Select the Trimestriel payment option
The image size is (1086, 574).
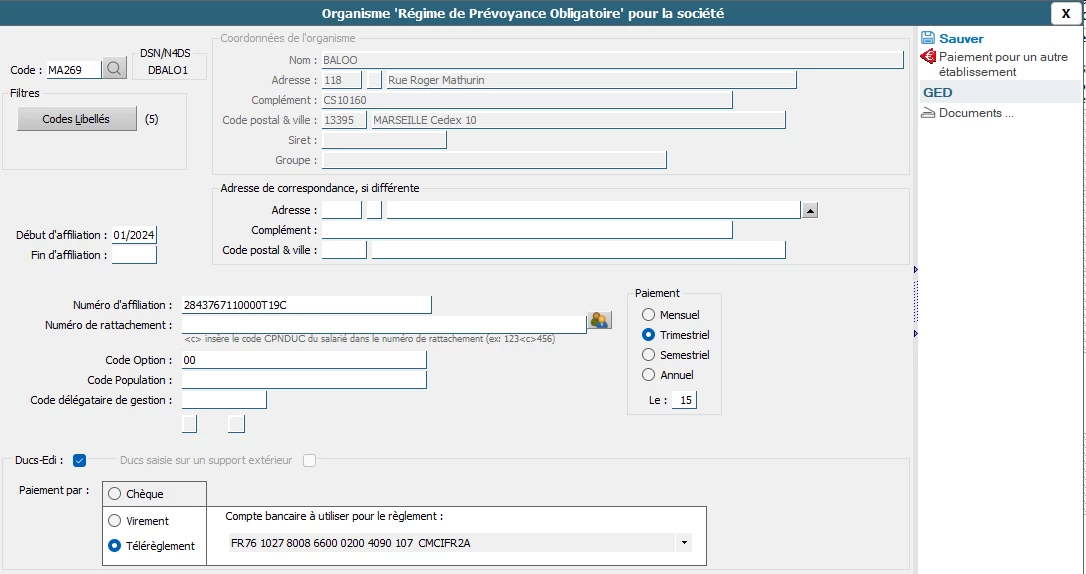click(648, 334)
